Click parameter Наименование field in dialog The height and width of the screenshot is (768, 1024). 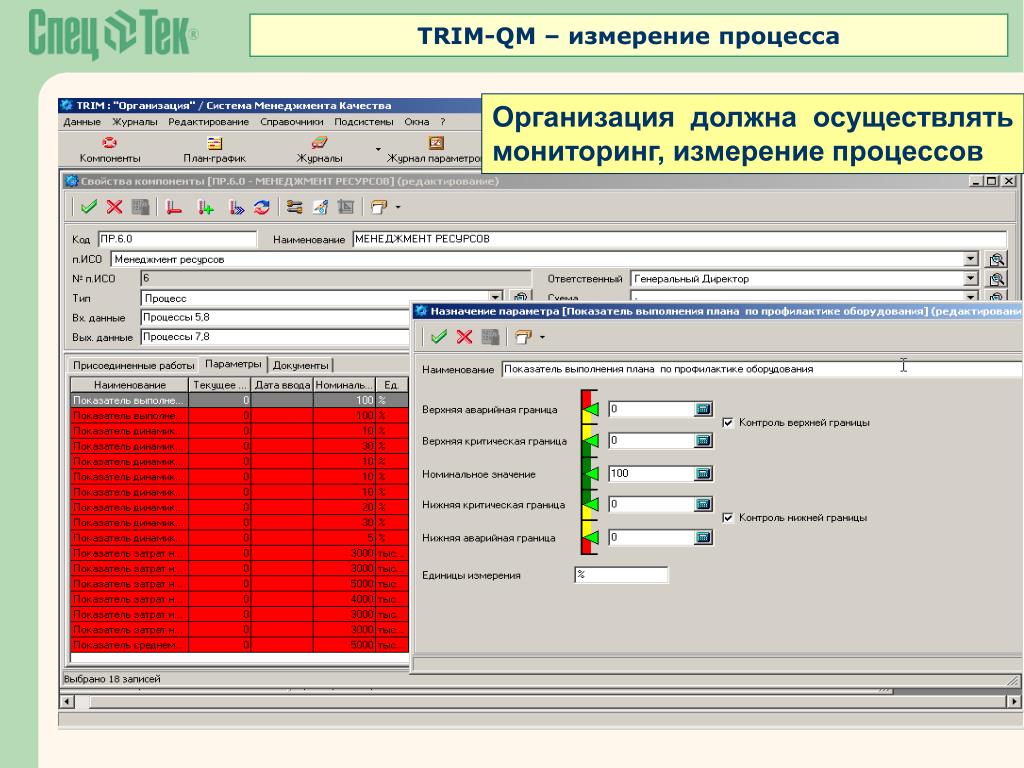coord(761,369)
